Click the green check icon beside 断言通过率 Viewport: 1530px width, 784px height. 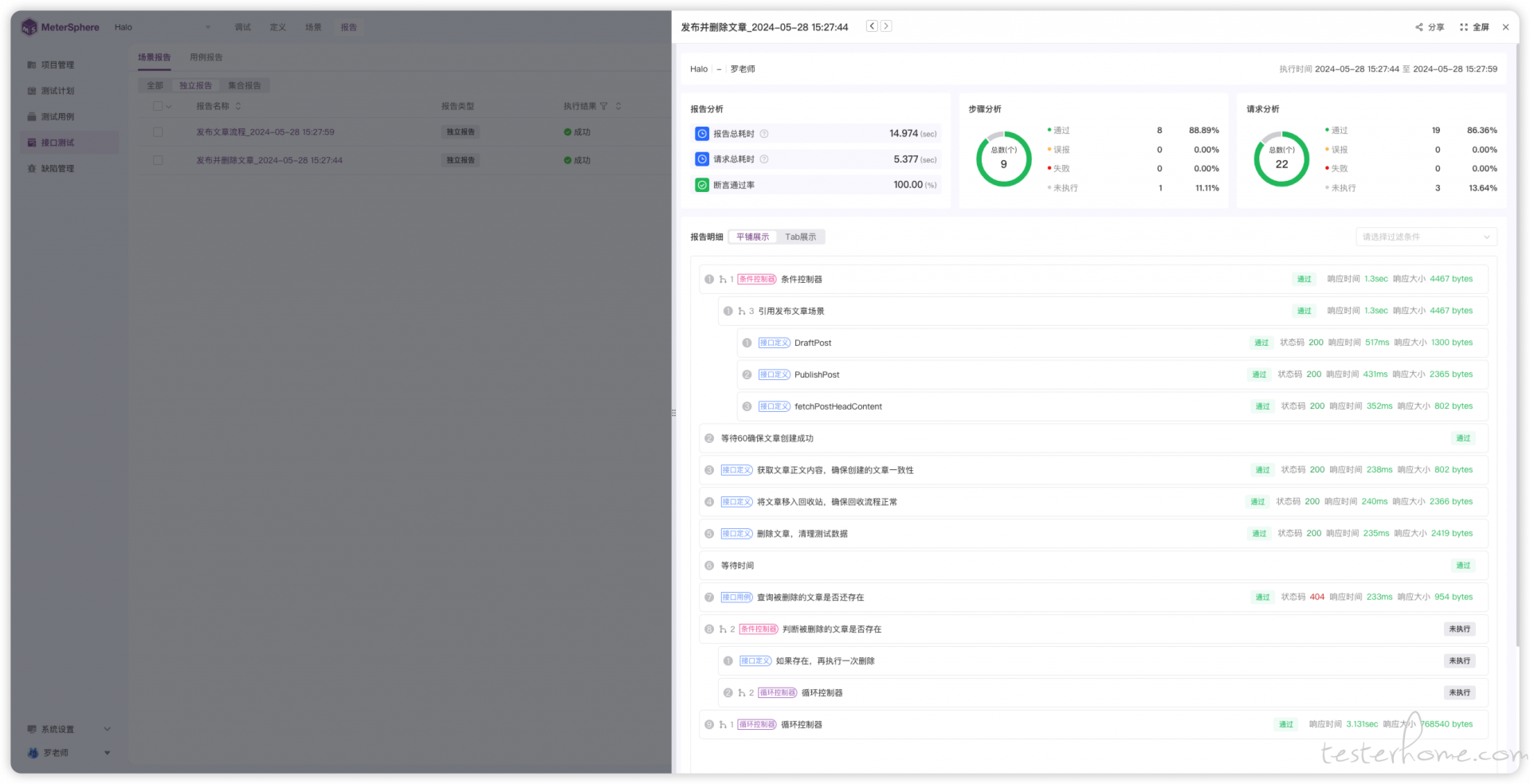click(x=702, y=185)
